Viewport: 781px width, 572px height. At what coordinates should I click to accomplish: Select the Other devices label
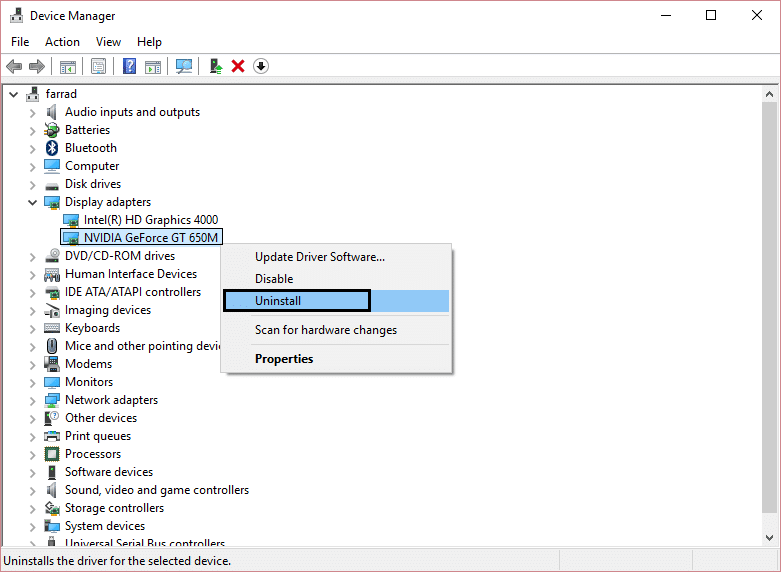[101, 418]
